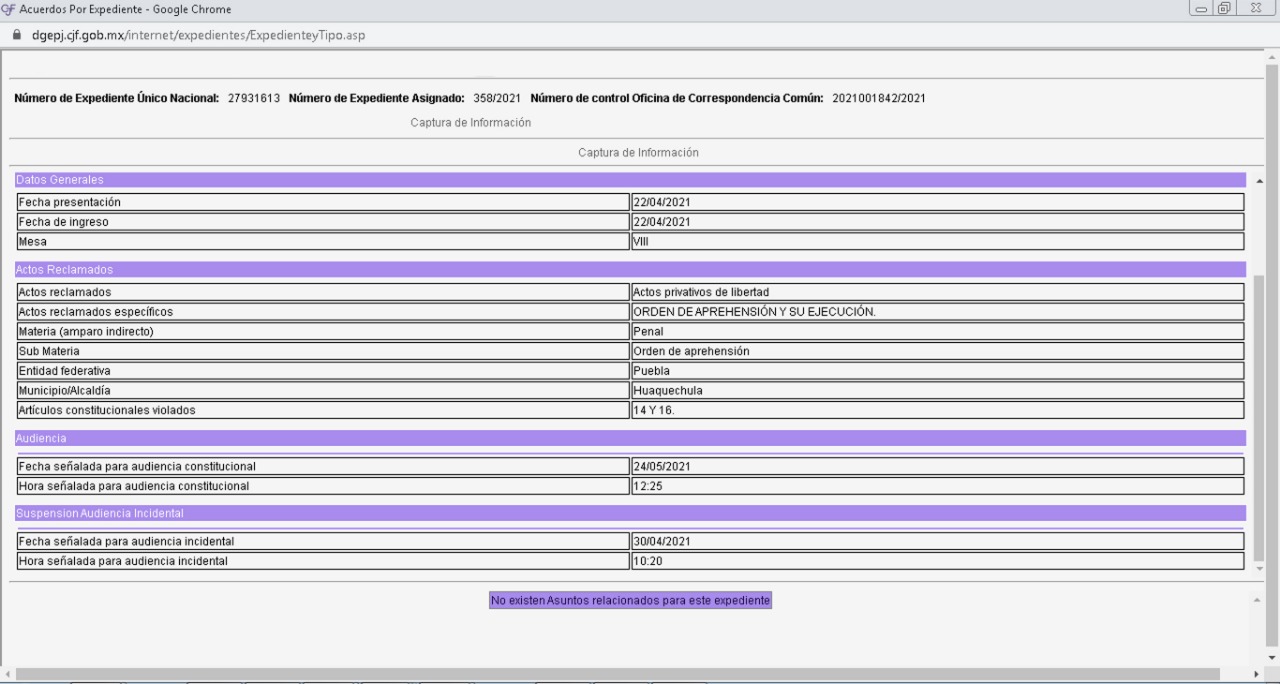Click the form panel's scroll down arrow
This screenshot has width=1280, height=684.
tap(1258, 567)
